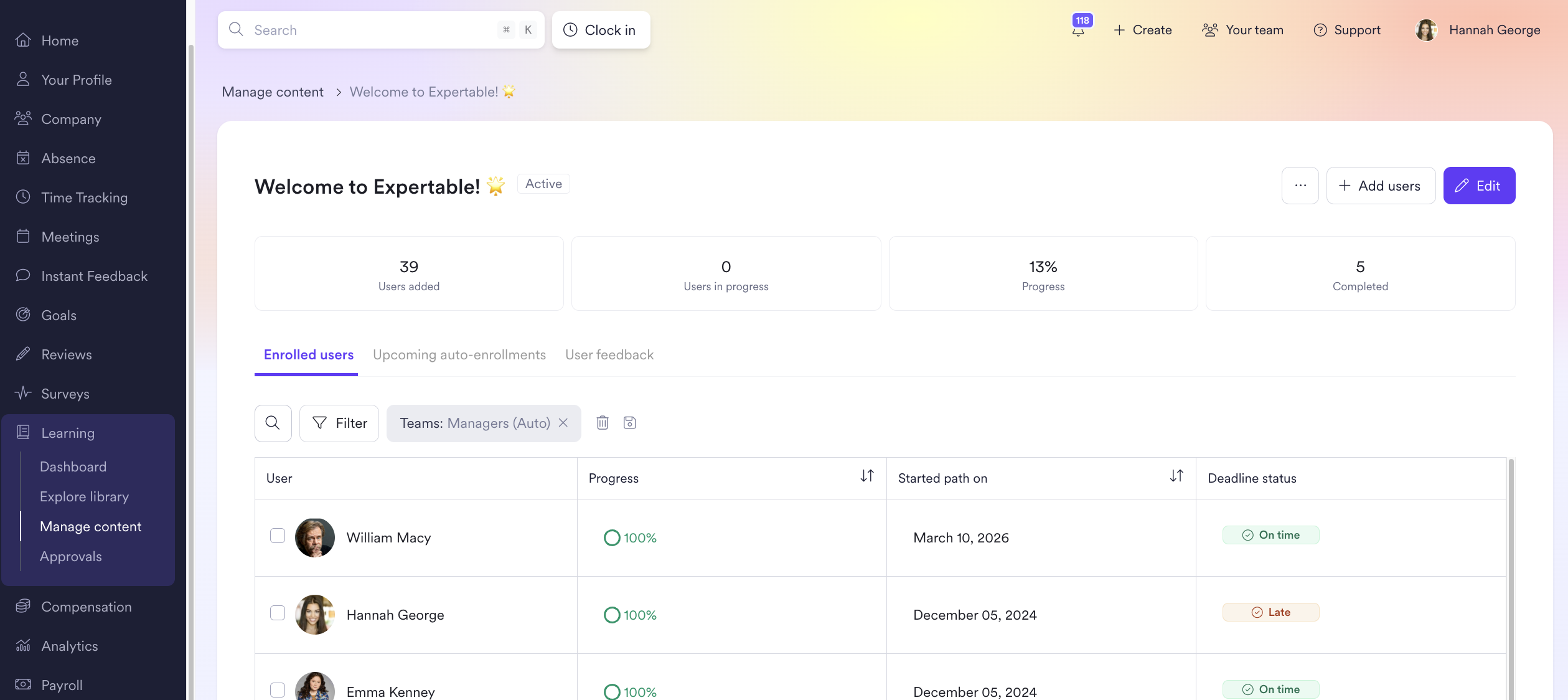Viewport: 1568px width, 700px height.
Task: Open the enrolled users search magnifier button
Action: coord(273,423)
